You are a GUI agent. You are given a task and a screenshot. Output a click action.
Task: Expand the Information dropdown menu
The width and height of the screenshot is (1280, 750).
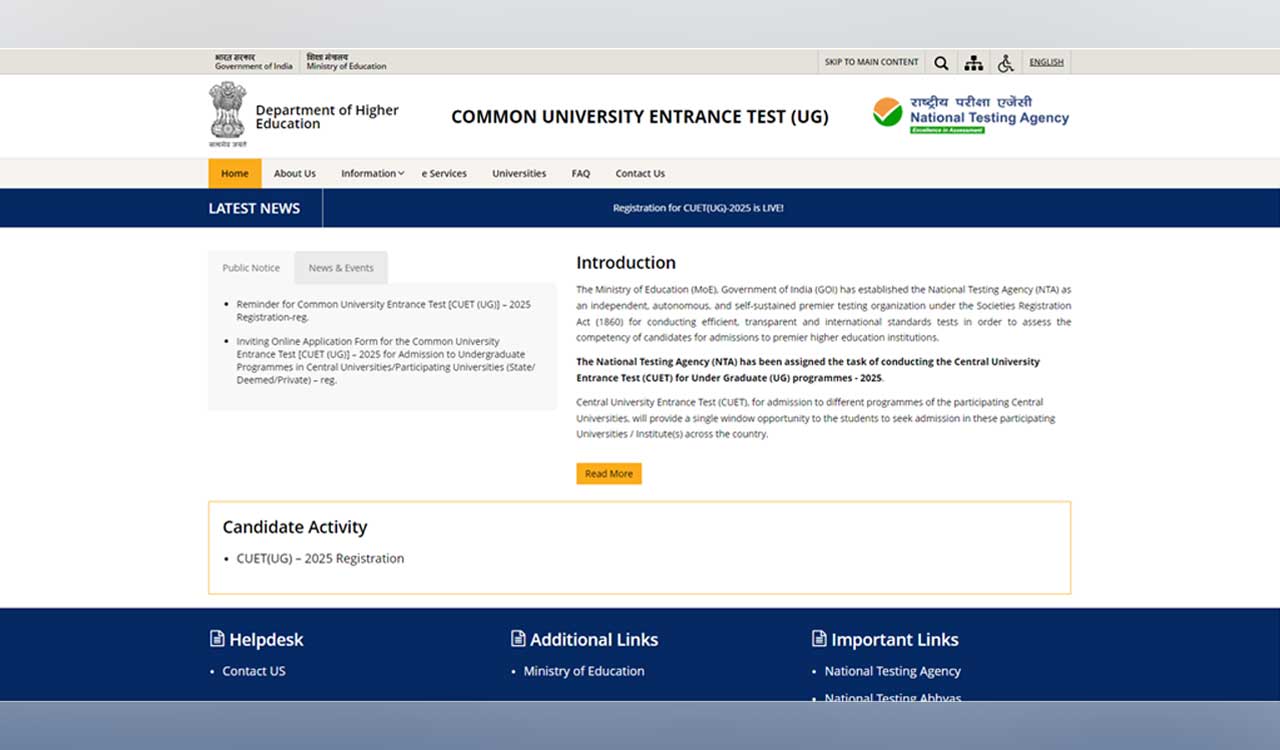click(371, 173)
